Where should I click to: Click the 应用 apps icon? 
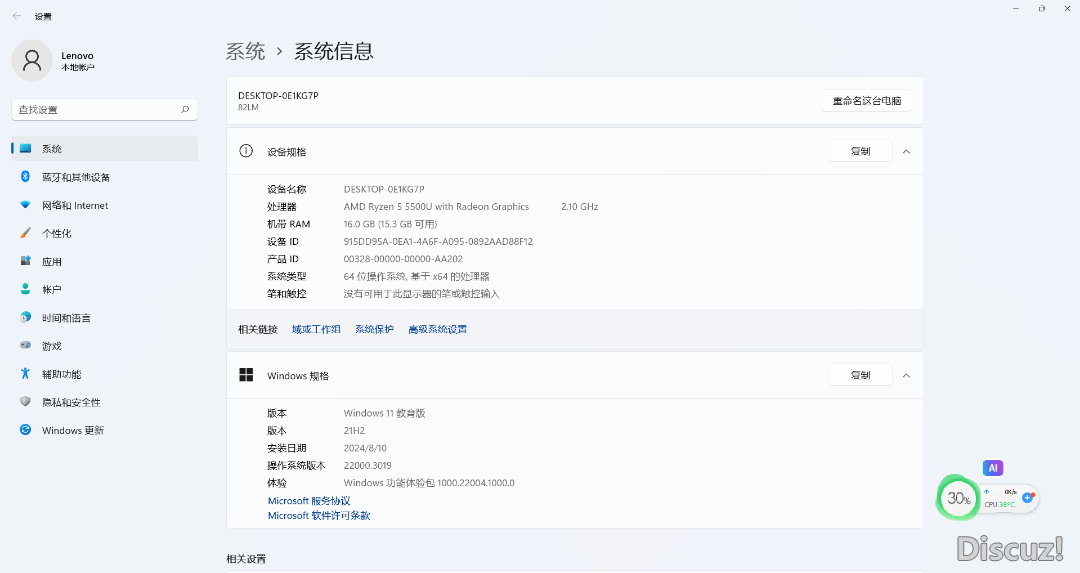tap(25, 261)
